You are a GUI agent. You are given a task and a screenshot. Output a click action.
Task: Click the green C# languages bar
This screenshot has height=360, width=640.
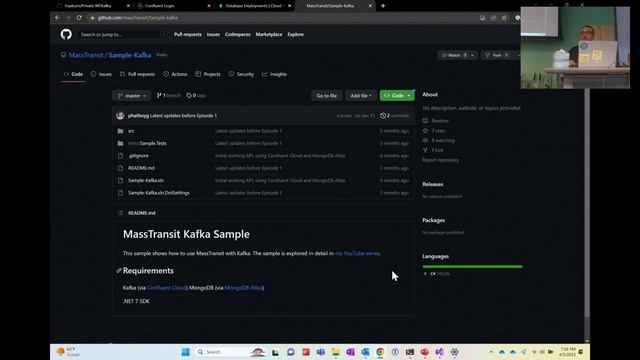click(x=472, y=267)
